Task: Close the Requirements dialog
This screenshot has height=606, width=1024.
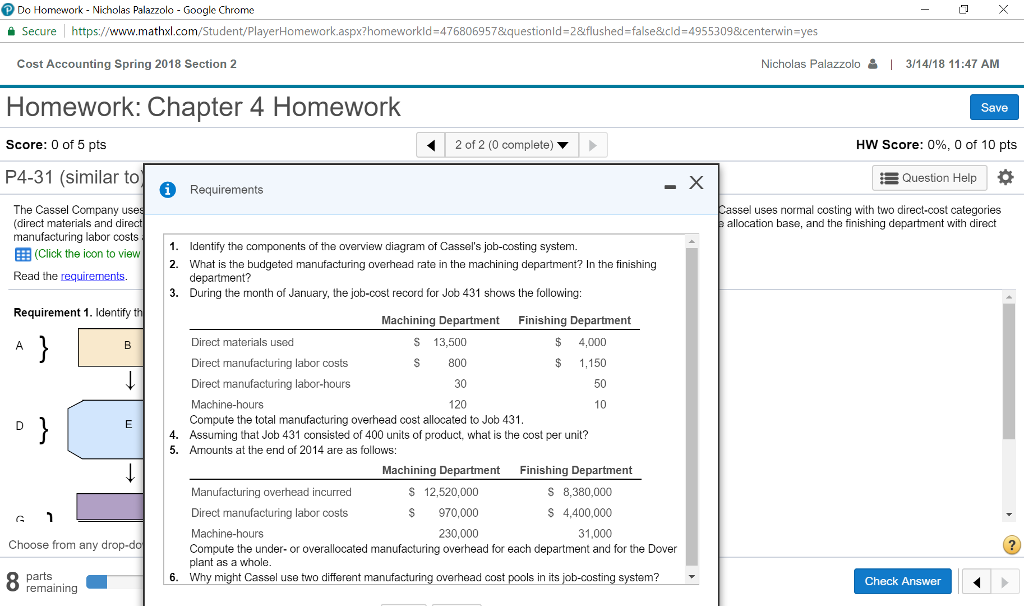Action: [x=697, y=183]
